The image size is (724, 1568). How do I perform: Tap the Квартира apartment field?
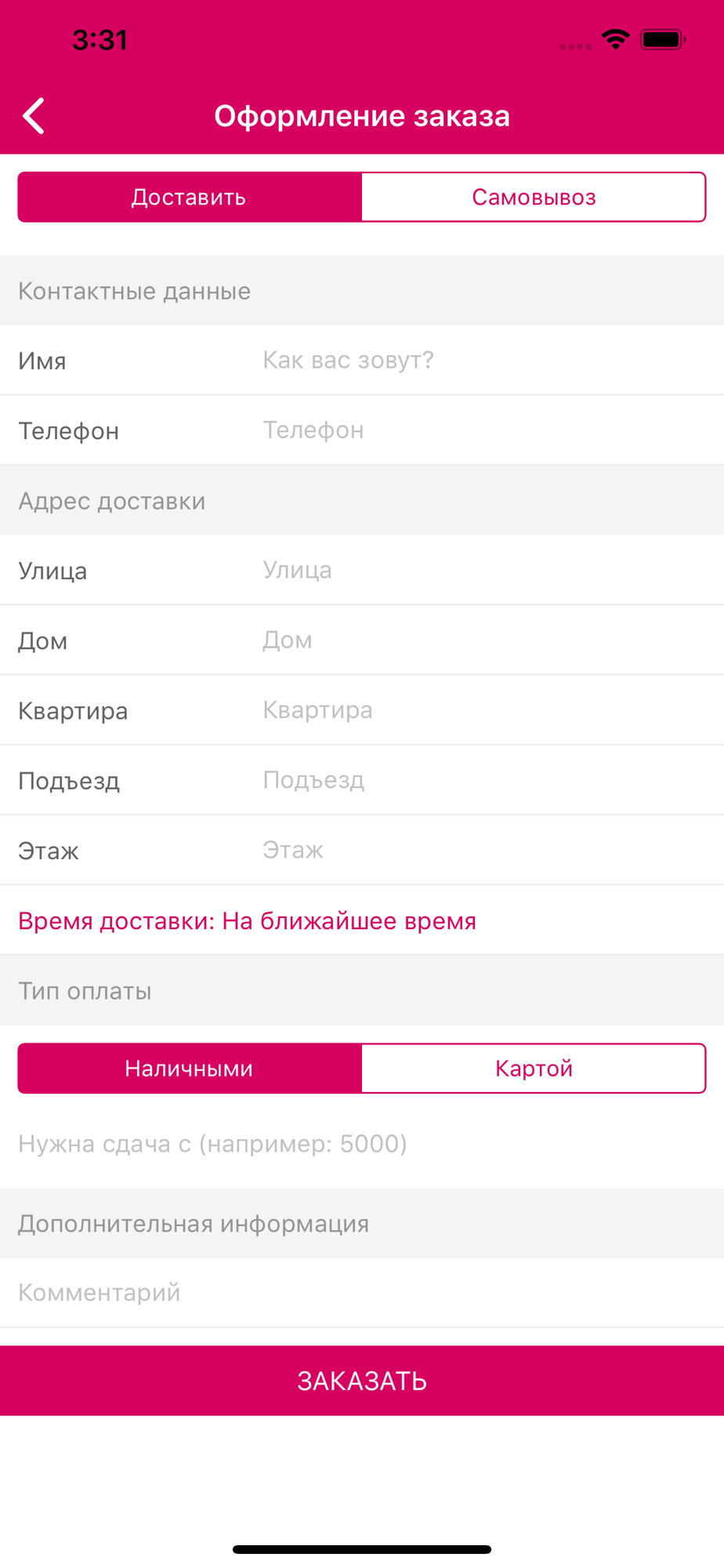[x=486, y=710]
